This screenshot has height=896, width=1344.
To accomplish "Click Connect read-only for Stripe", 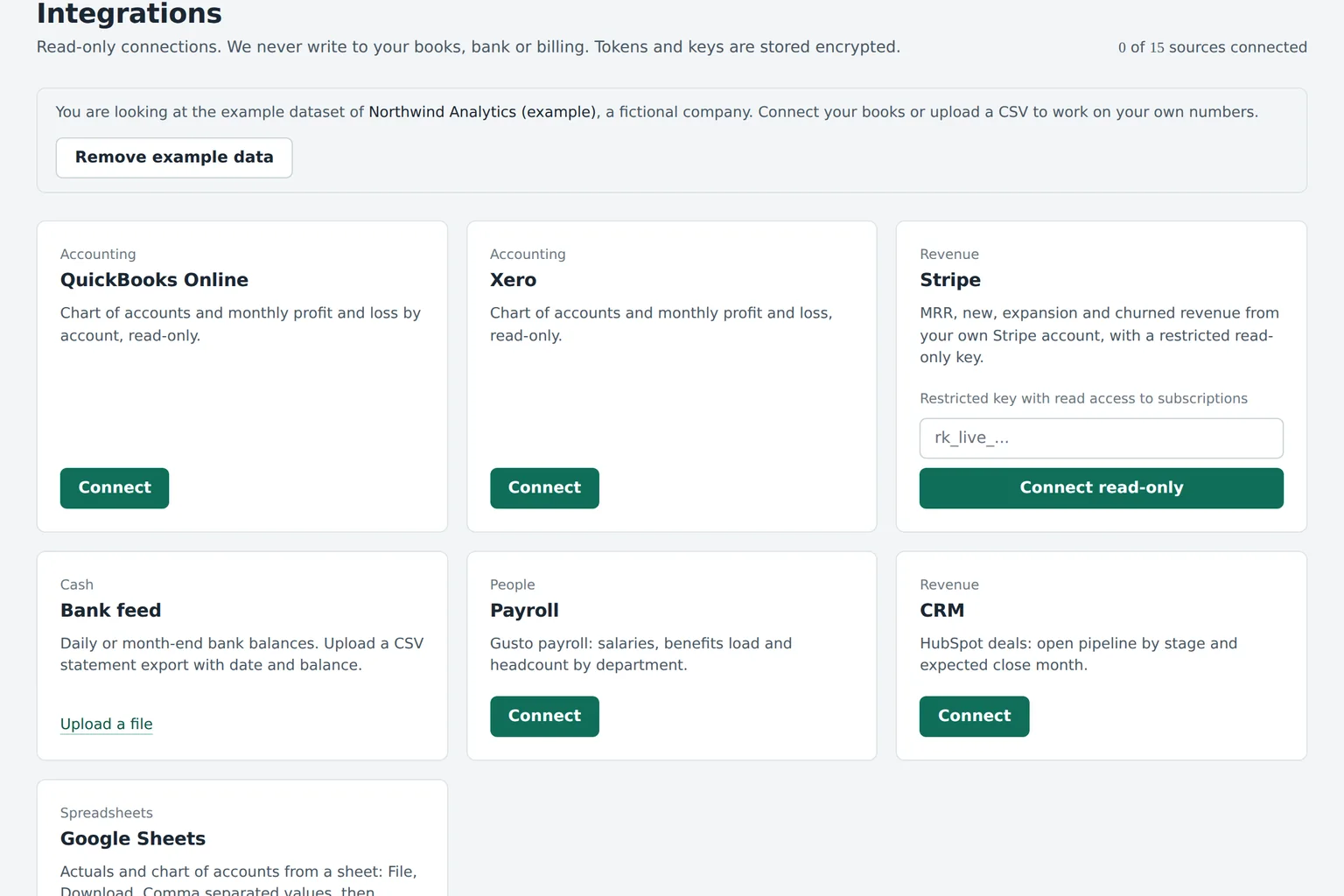I will 1101,488.
